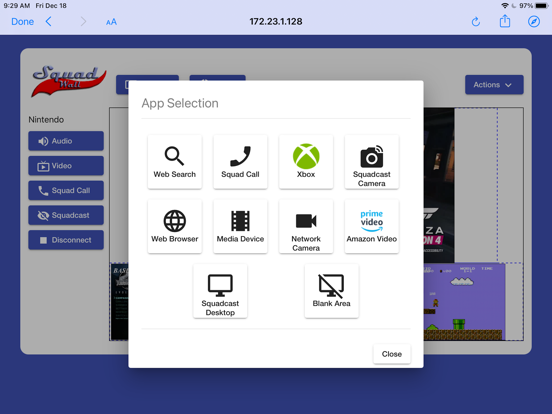Toggle the Squadcast sidebar button
The height and width of the screenshot is (414, 552).
[66, 215]
